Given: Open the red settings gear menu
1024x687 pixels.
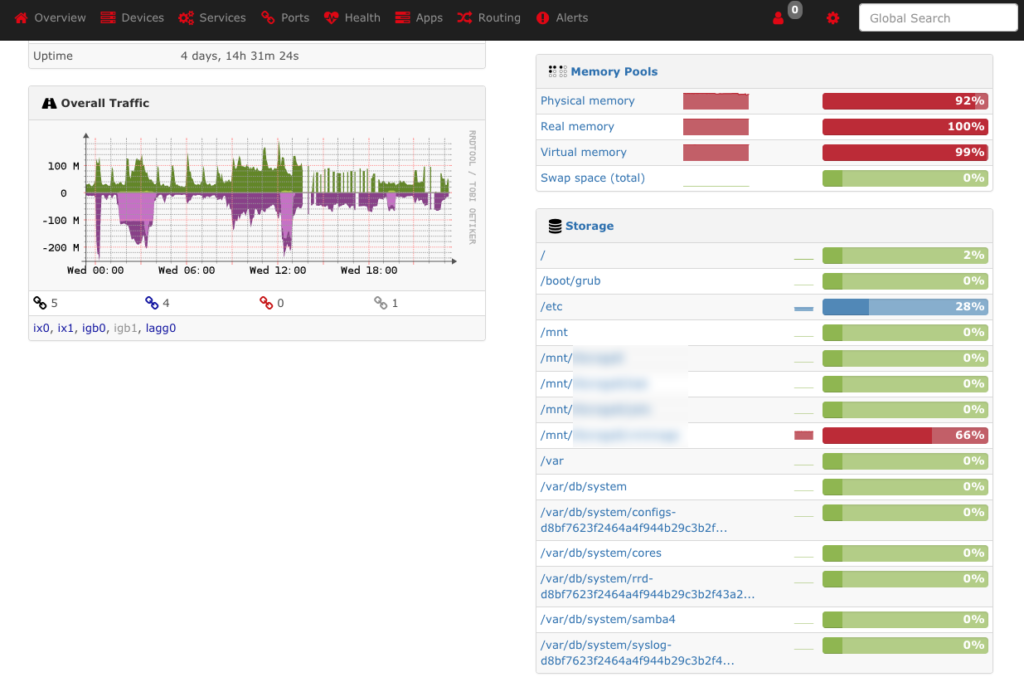Looking at the screenshot, I should [x=833, y=18].
